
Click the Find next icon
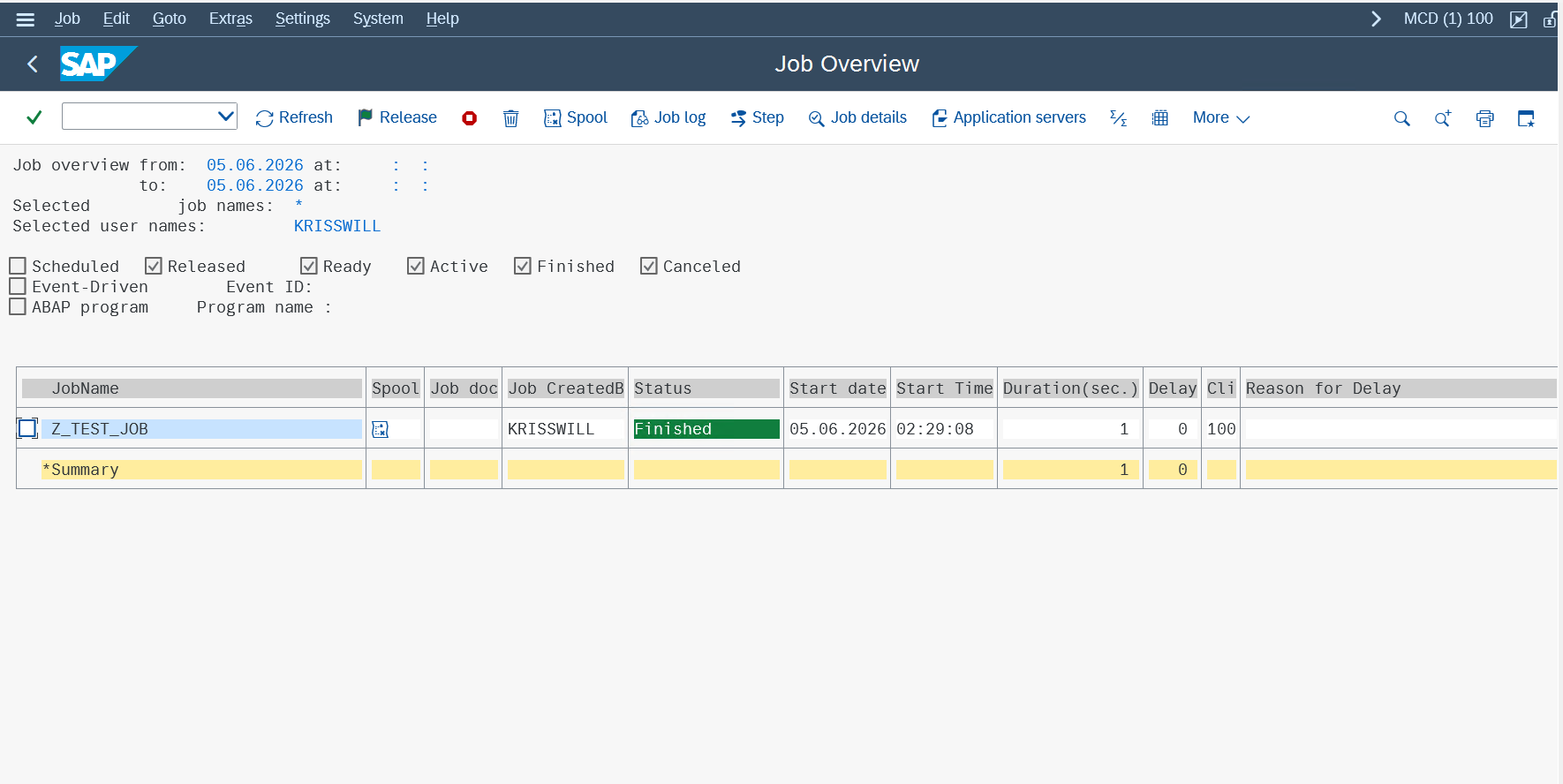tap(1443, 118)
